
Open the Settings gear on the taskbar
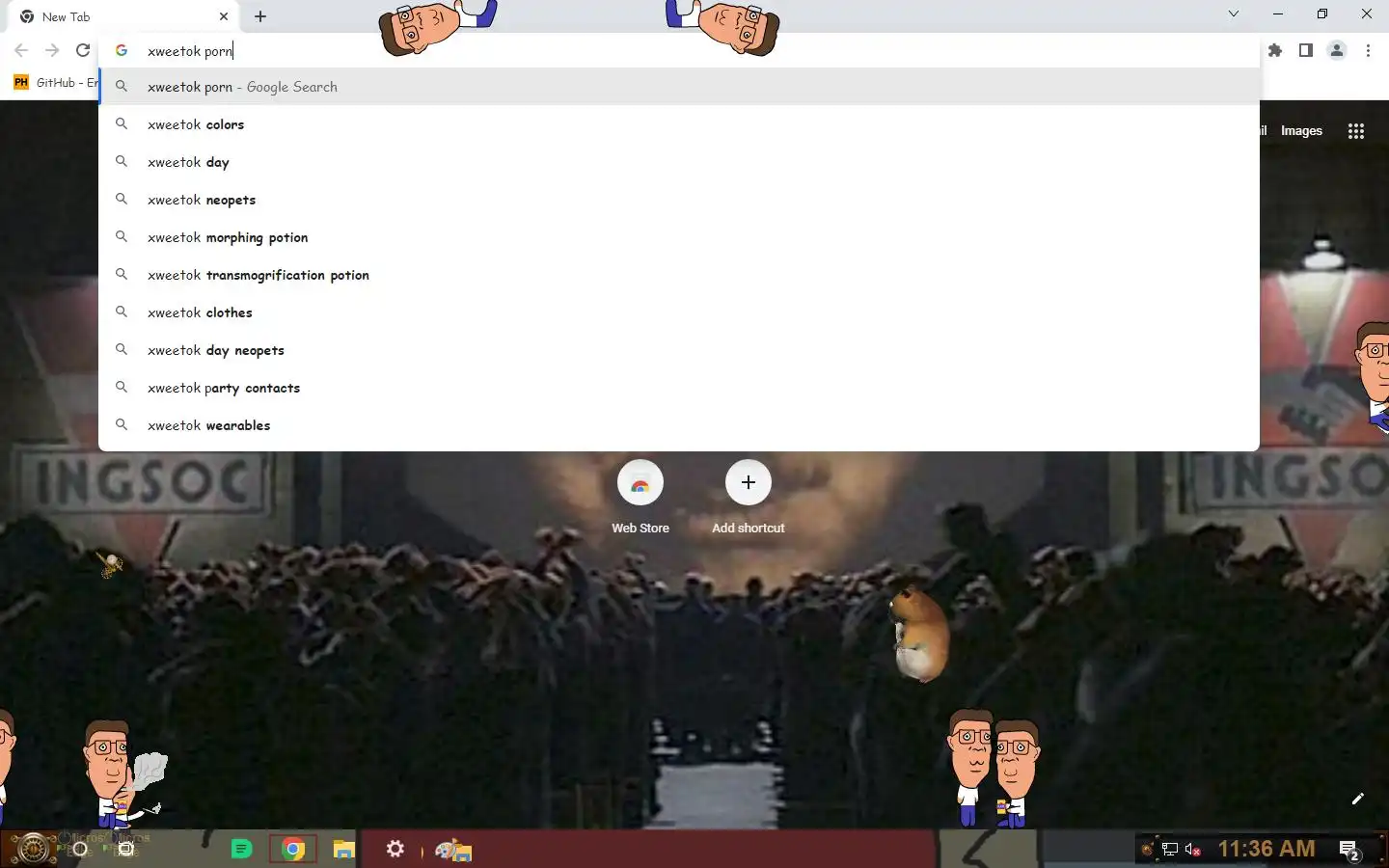point(395,850)
